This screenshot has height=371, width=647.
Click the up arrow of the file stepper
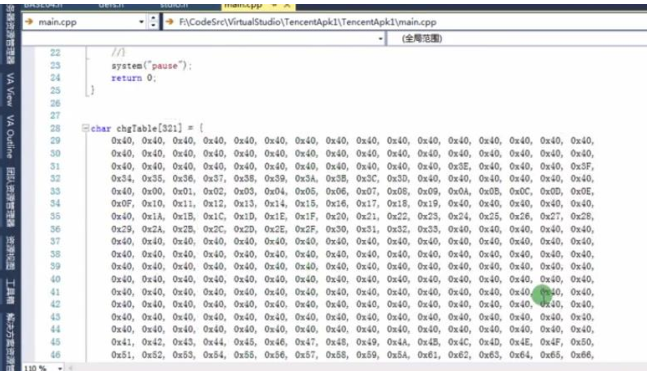[x=153, y=18]
